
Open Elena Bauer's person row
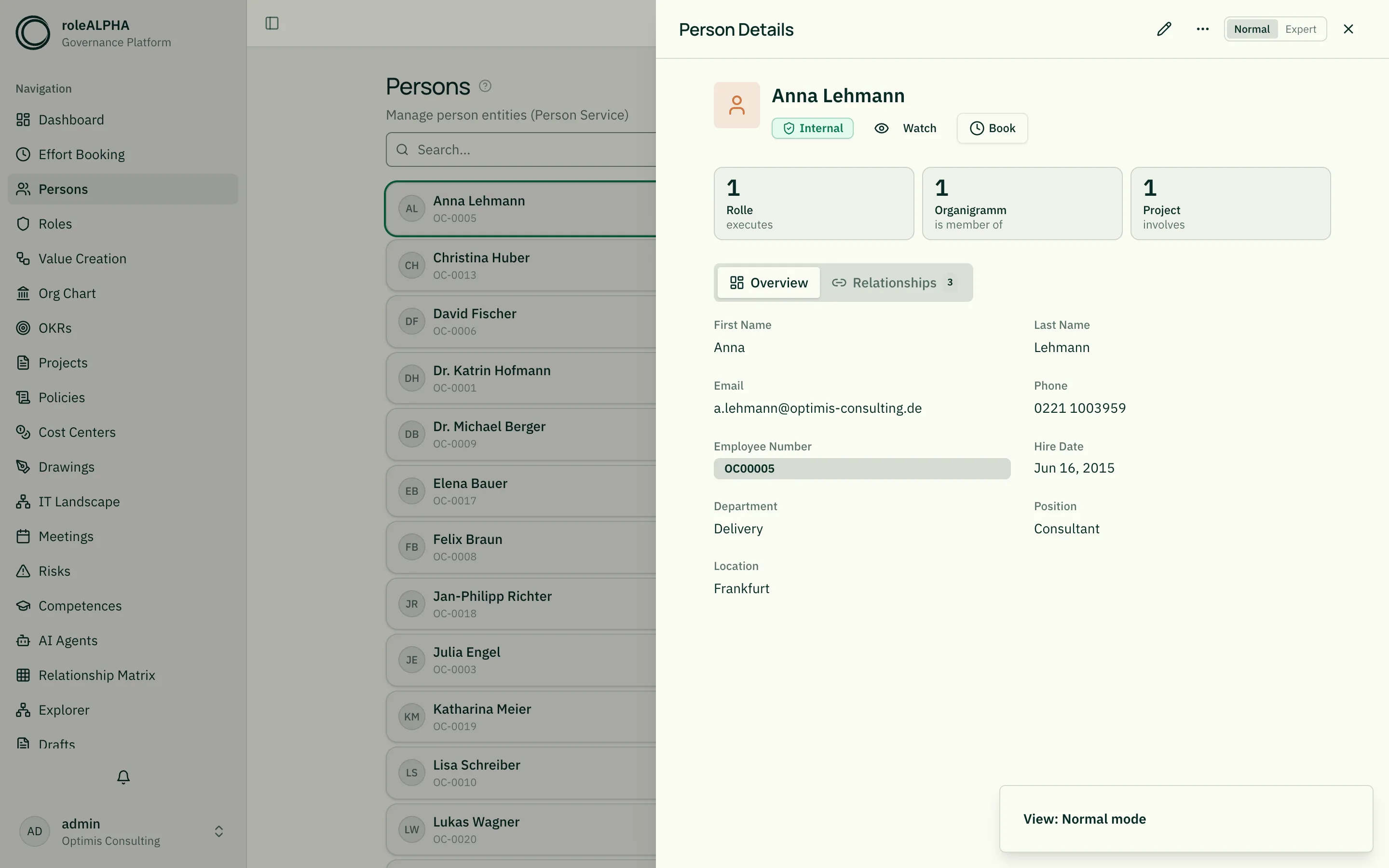pos(521,491)
